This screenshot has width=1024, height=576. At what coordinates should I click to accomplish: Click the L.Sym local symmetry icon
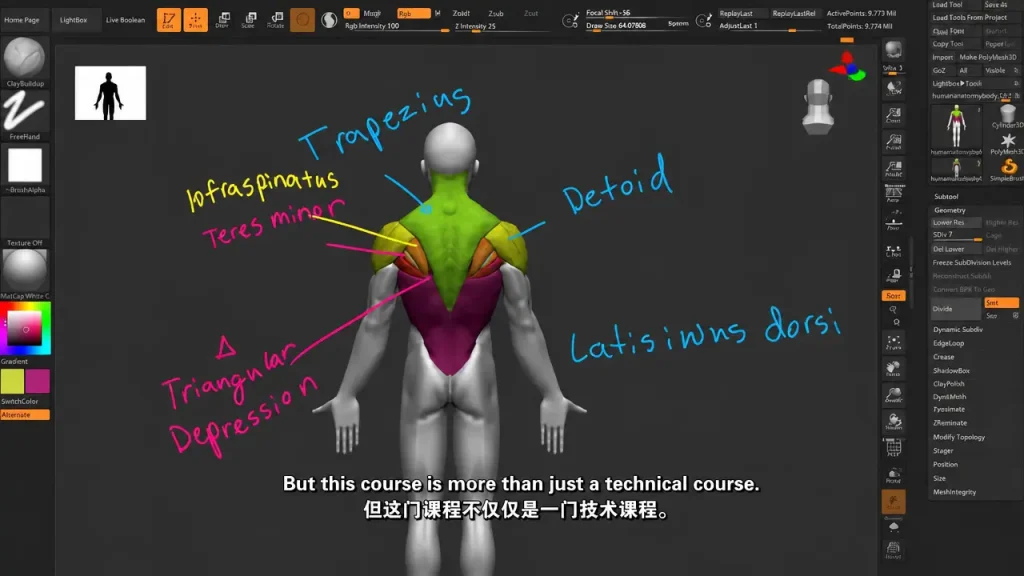[893, 250]
